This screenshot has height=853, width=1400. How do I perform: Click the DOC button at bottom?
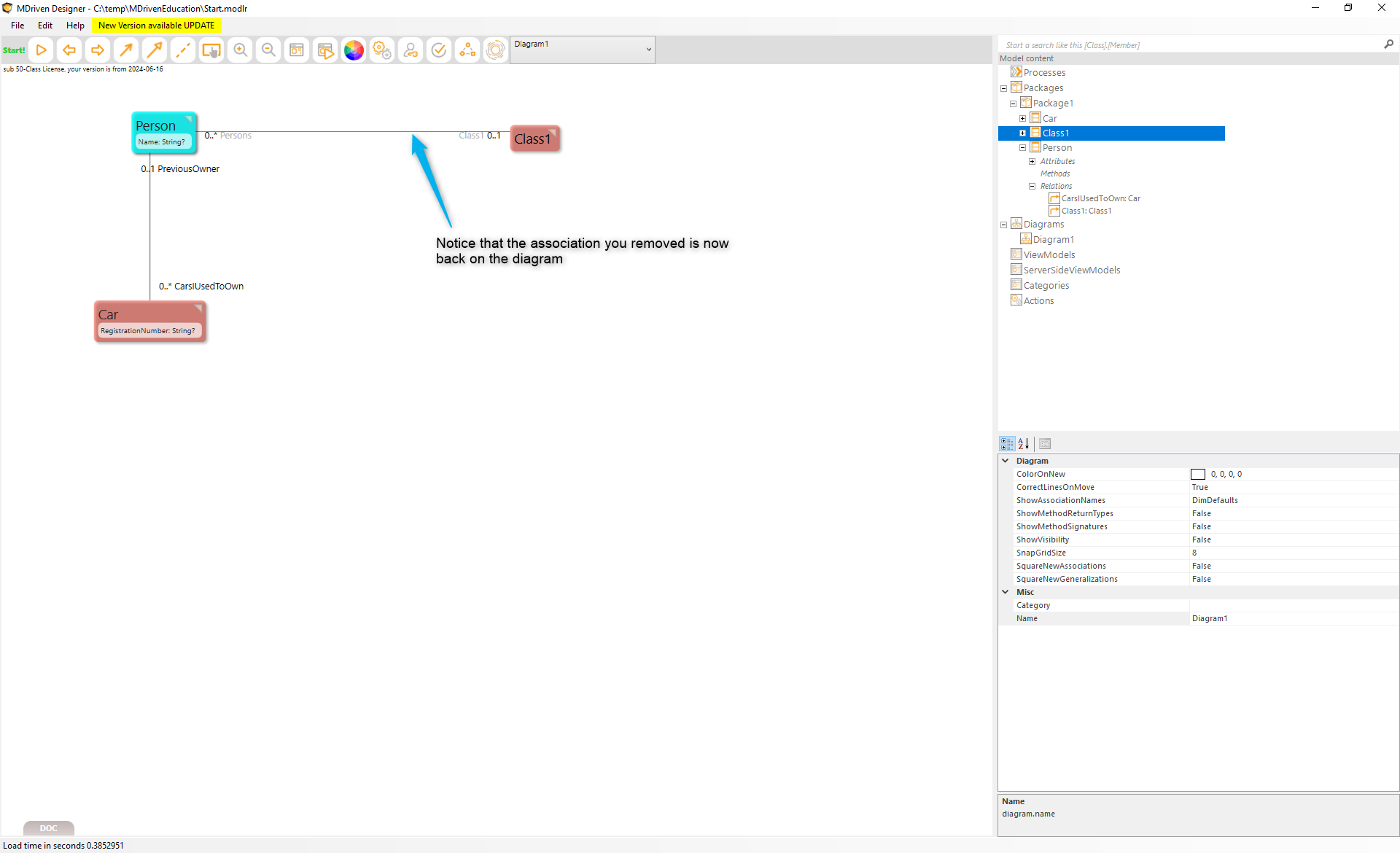(x=48, y=828)
